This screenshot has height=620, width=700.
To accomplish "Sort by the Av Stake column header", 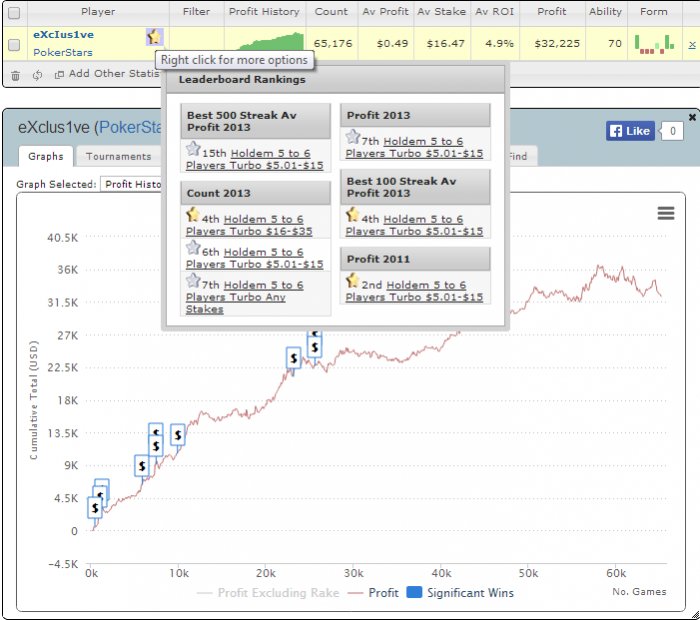I will pos(442,12).
